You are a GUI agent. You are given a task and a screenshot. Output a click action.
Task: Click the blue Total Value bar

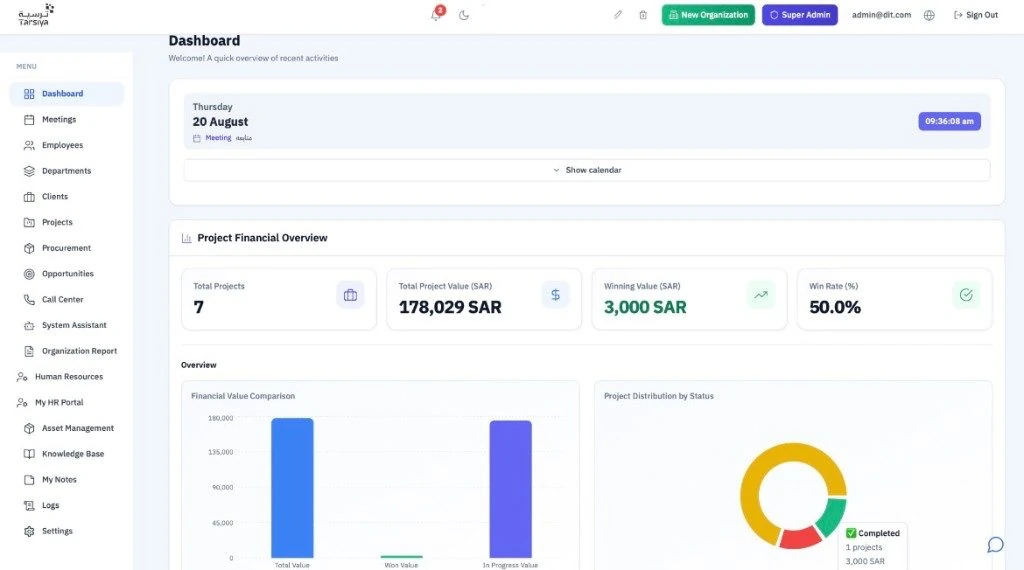coord(292,488)
